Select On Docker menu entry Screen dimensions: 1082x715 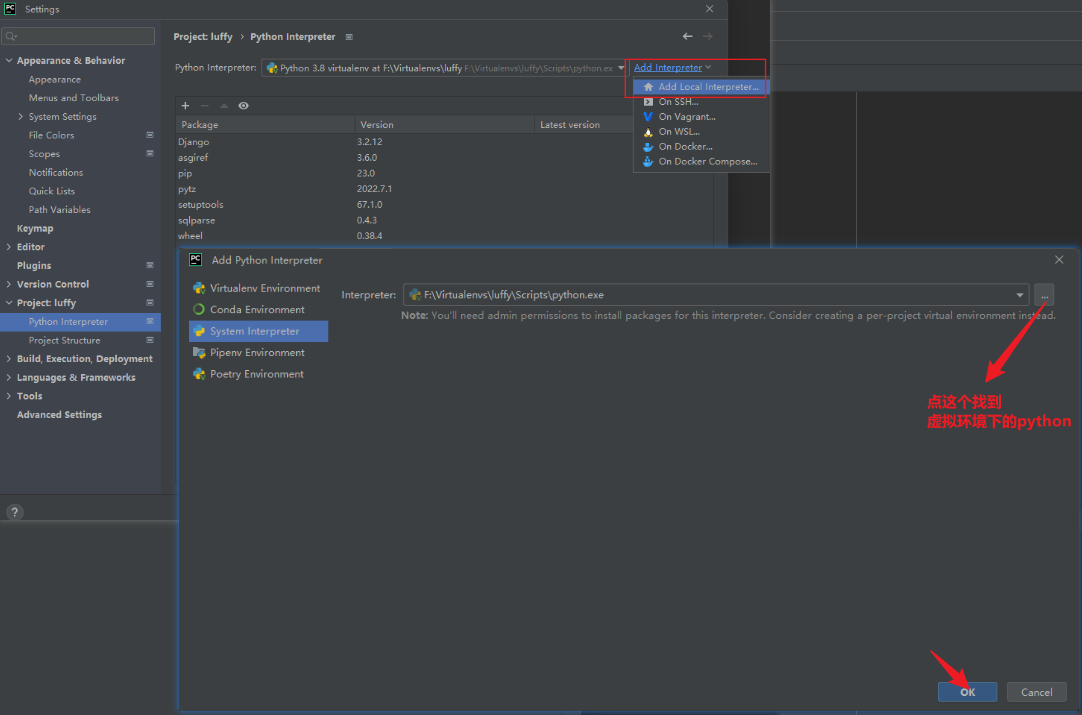pyautogui.click(x=701, y=146)
